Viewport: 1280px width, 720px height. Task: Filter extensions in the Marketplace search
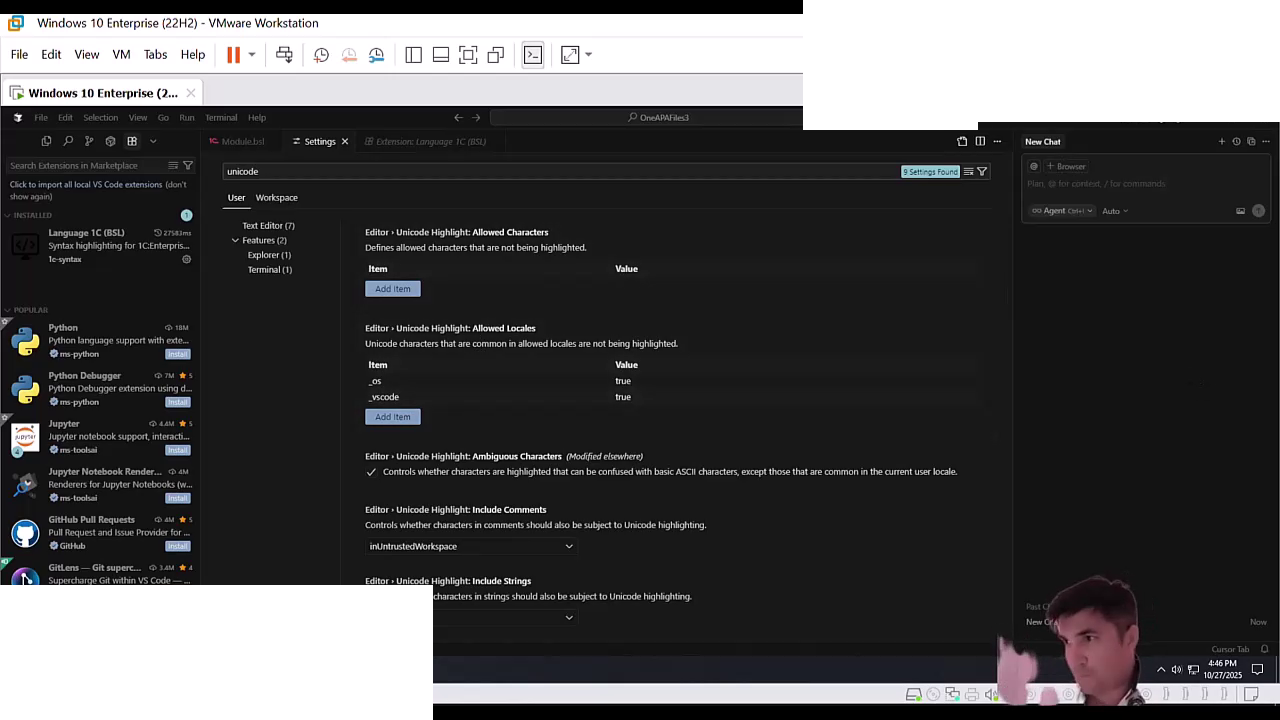tap(187, 166)
